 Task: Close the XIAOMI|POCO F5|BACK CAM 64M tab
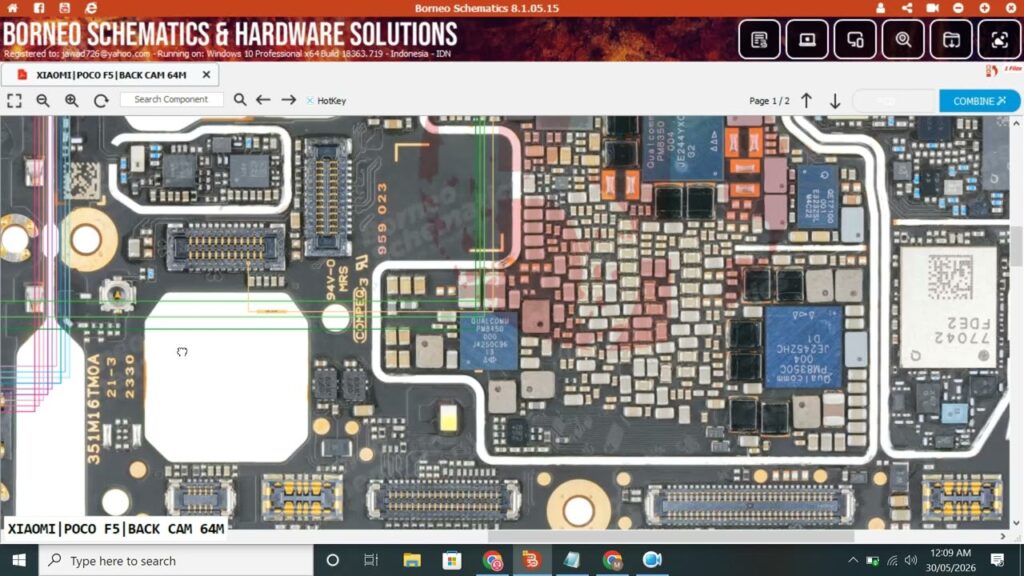(206, 74)
